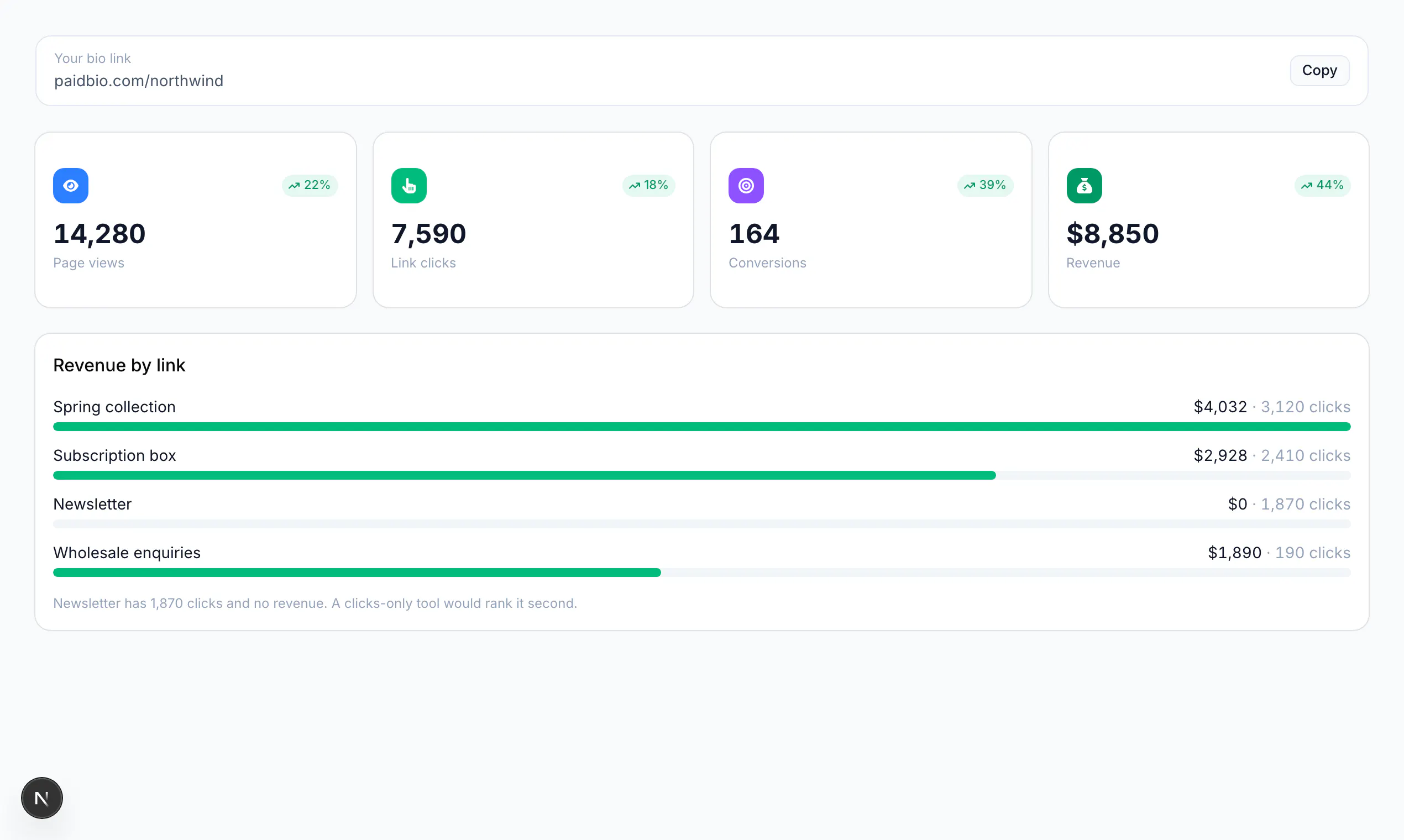Click the Wholesale enquiries revenue bar
The image size is (1404, 840).
(x=357, y=573)
